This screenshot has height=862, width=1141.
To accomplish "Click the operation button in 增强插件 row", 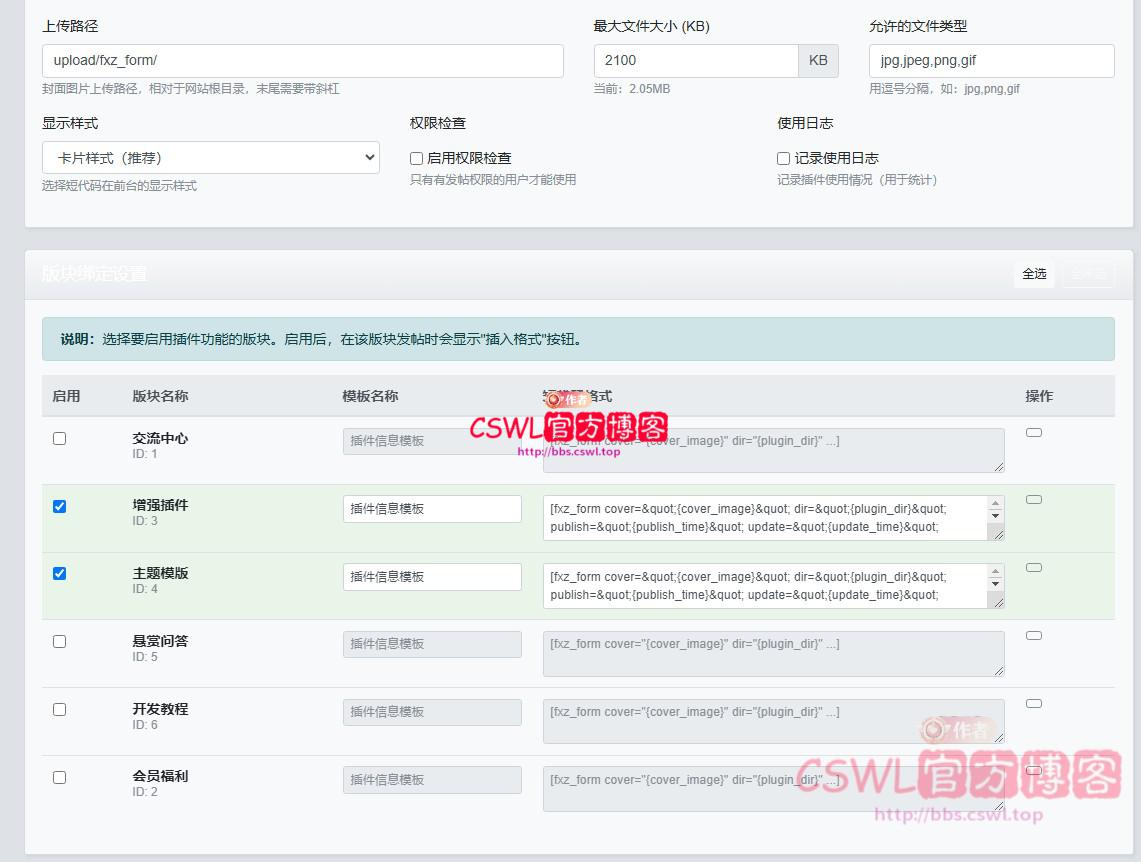I will point(1034,499).
